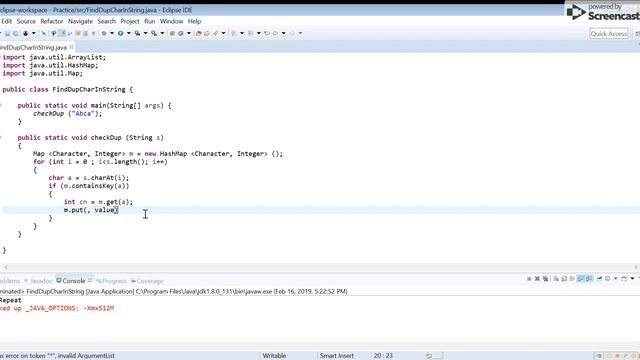Click the Terminate icon in the Console toolbar

coord(529,278)
